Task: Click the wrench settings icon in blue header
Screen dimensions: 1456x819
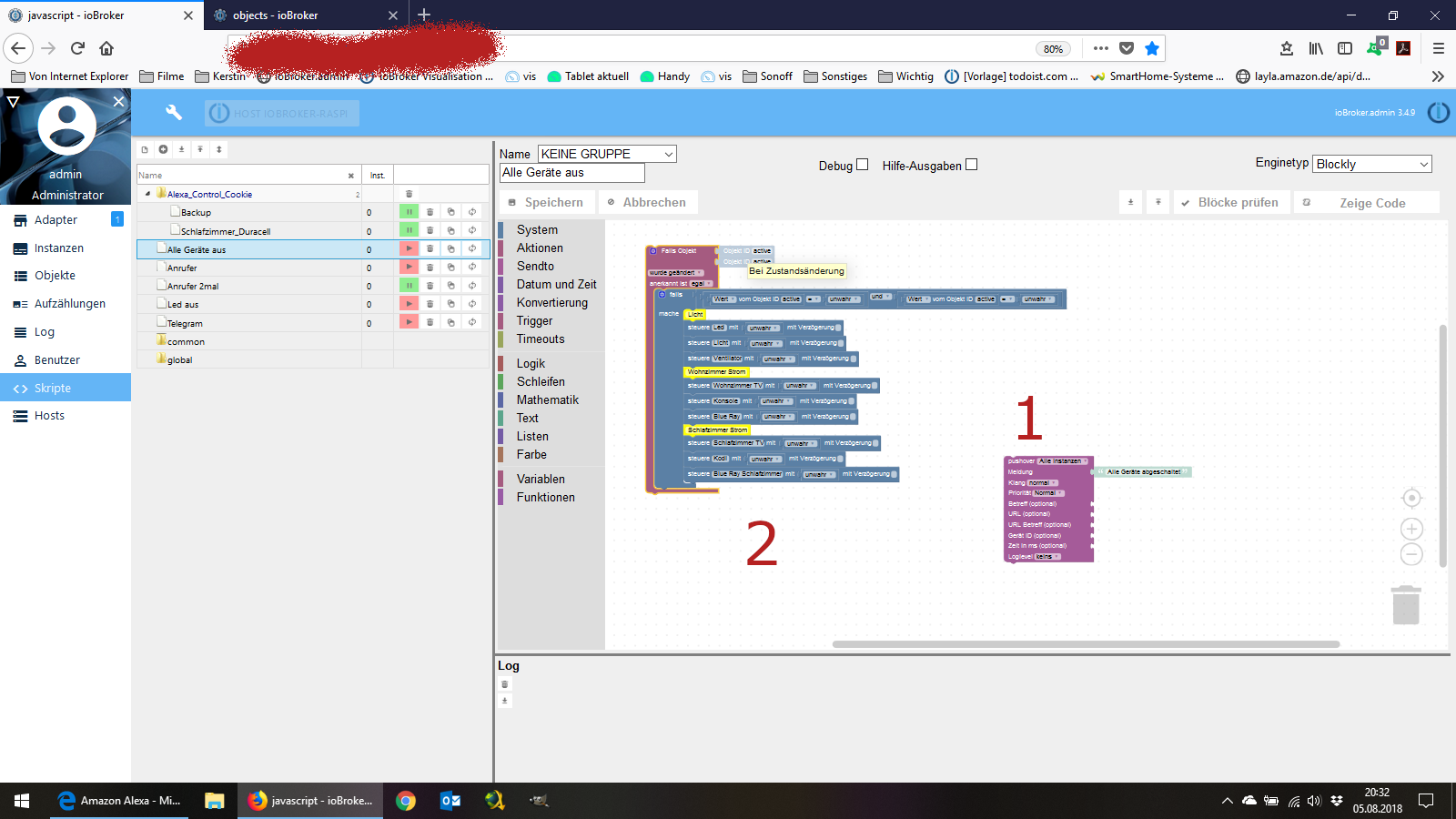Action: click(174, 112)
